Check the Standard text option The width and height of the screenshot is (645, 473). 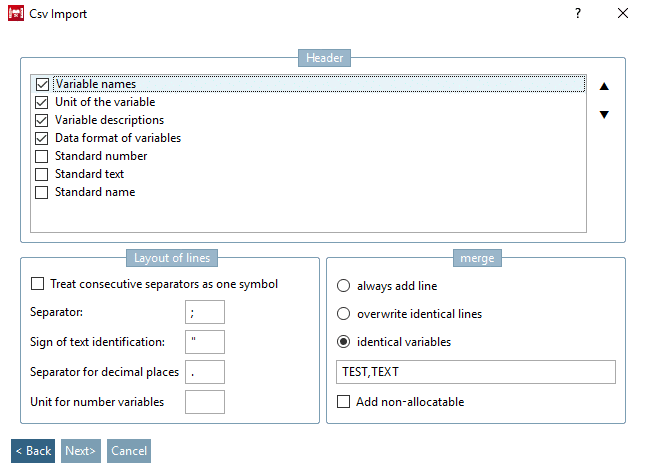[42, 174]
